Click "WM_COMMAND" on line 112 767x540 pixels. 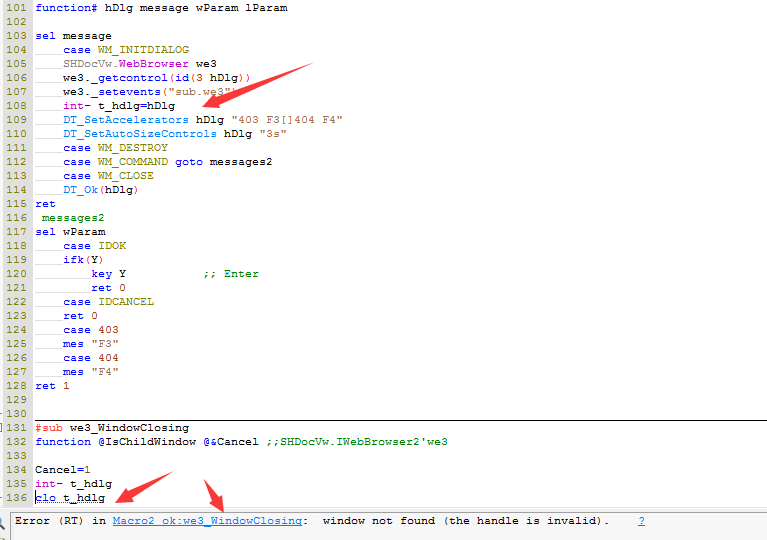[133, 162]
